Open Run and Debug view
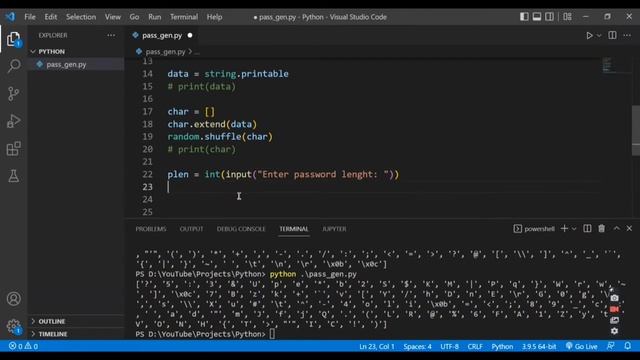Viewport: 640px width, 360px height. pyautogui.click(x=13, y=121)
